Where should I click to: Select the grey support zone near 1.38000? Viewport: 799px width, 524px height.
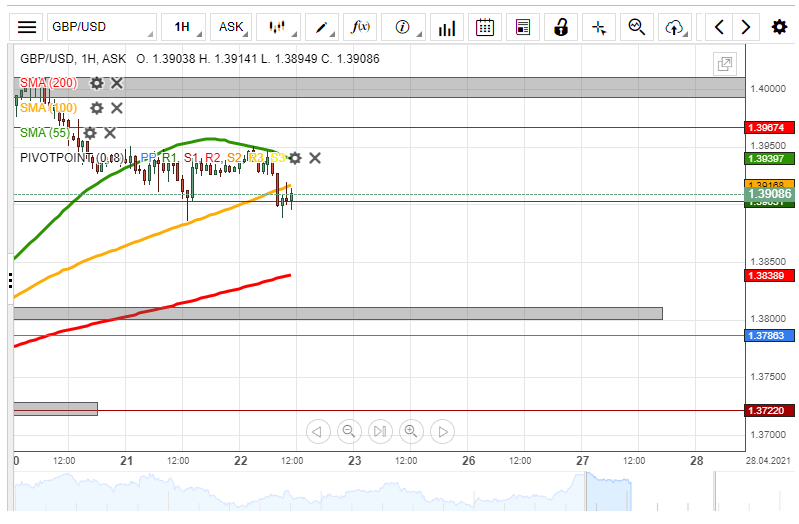pos(338,313)
